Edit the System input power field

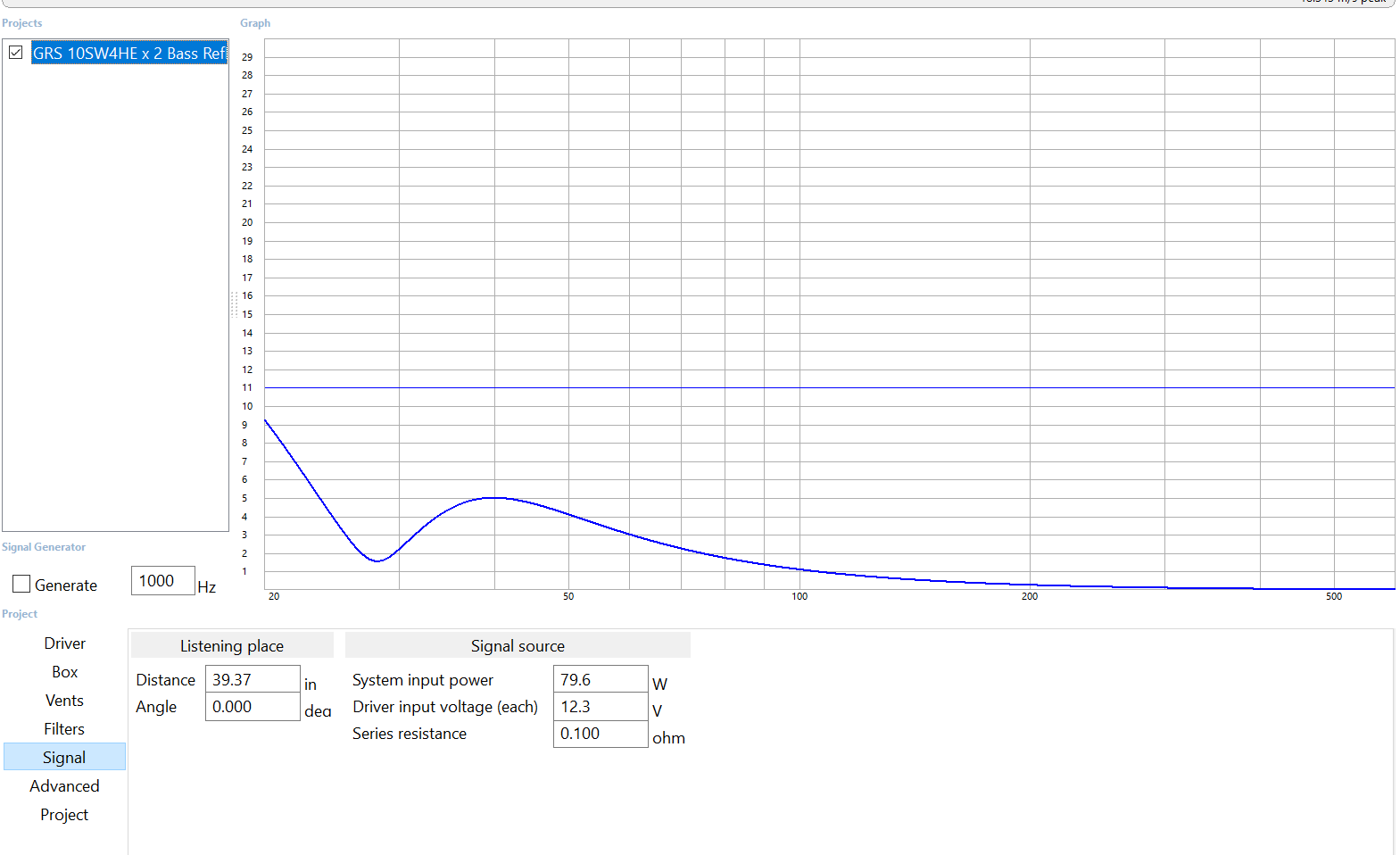click(601, 679)
